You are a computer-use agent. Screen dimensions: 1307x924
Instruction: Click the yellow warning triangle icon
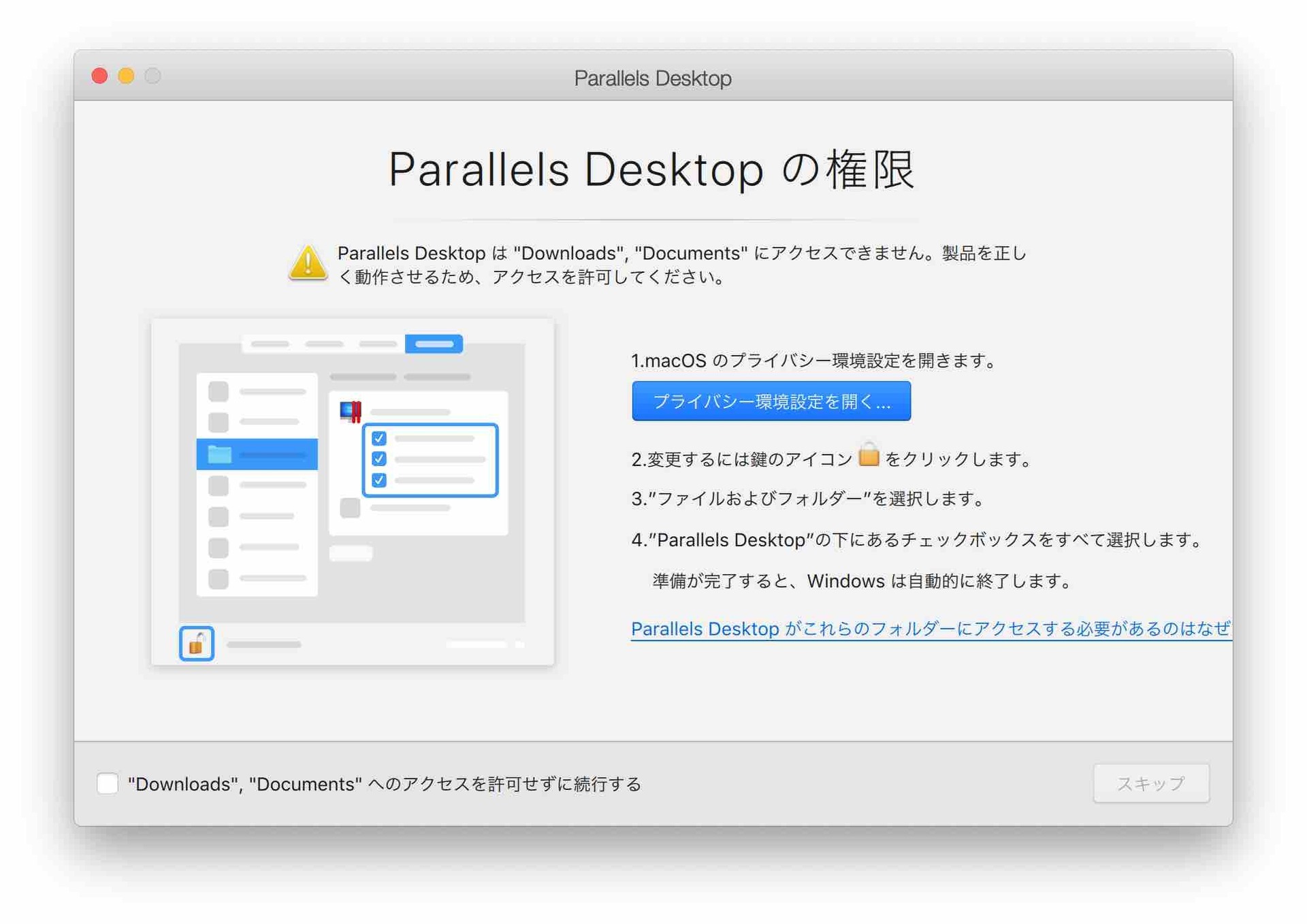[308, 263]
